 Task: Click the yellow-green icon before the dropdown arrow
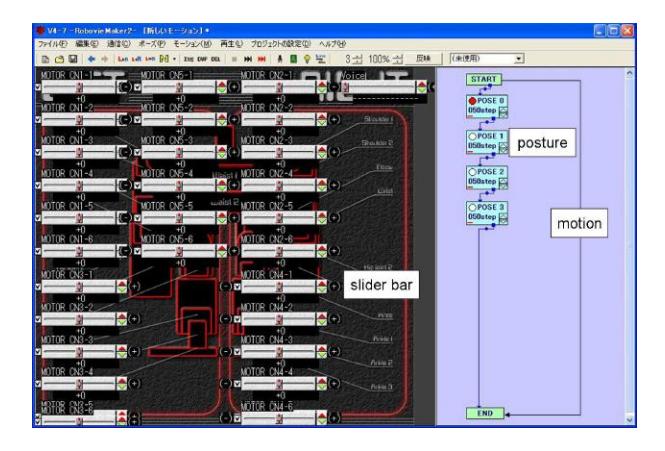[164, 59]
